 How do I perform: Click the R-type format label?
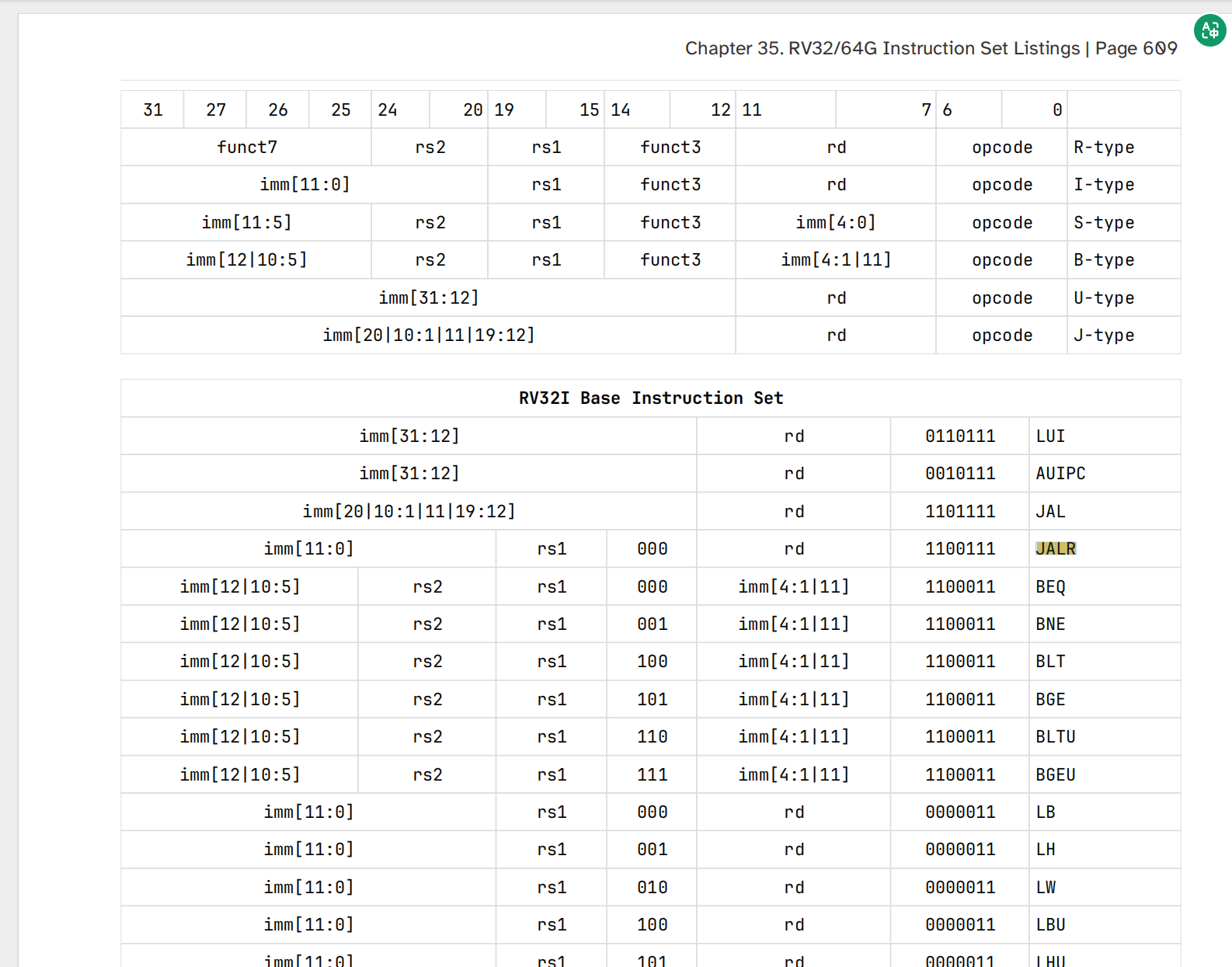[1104, 147]
